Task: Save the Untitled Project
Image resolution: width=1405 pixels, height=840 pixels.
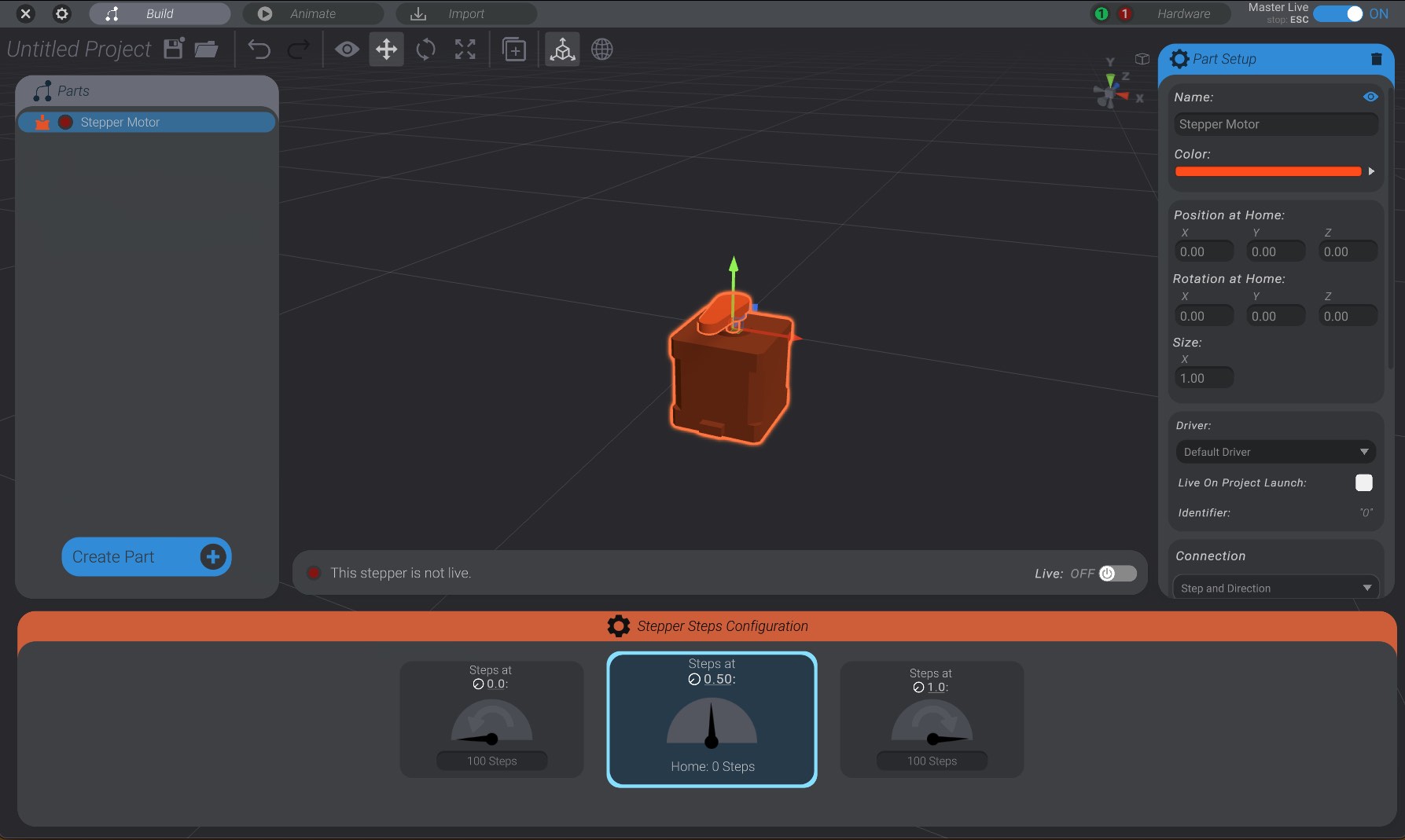Action: tap(172, 49)
